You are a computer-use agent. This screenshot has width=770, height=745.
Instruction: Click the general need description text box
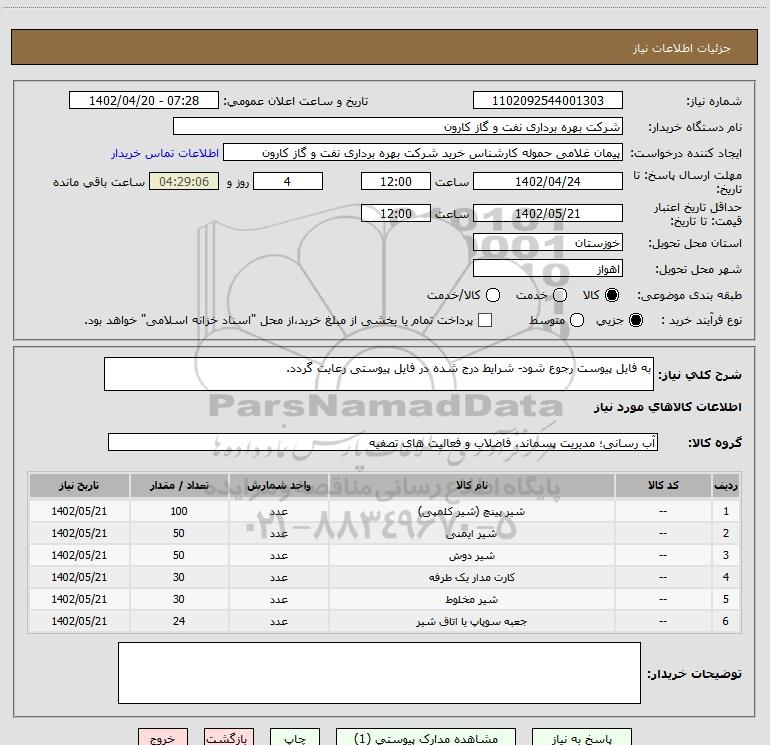tap(379, 374)
